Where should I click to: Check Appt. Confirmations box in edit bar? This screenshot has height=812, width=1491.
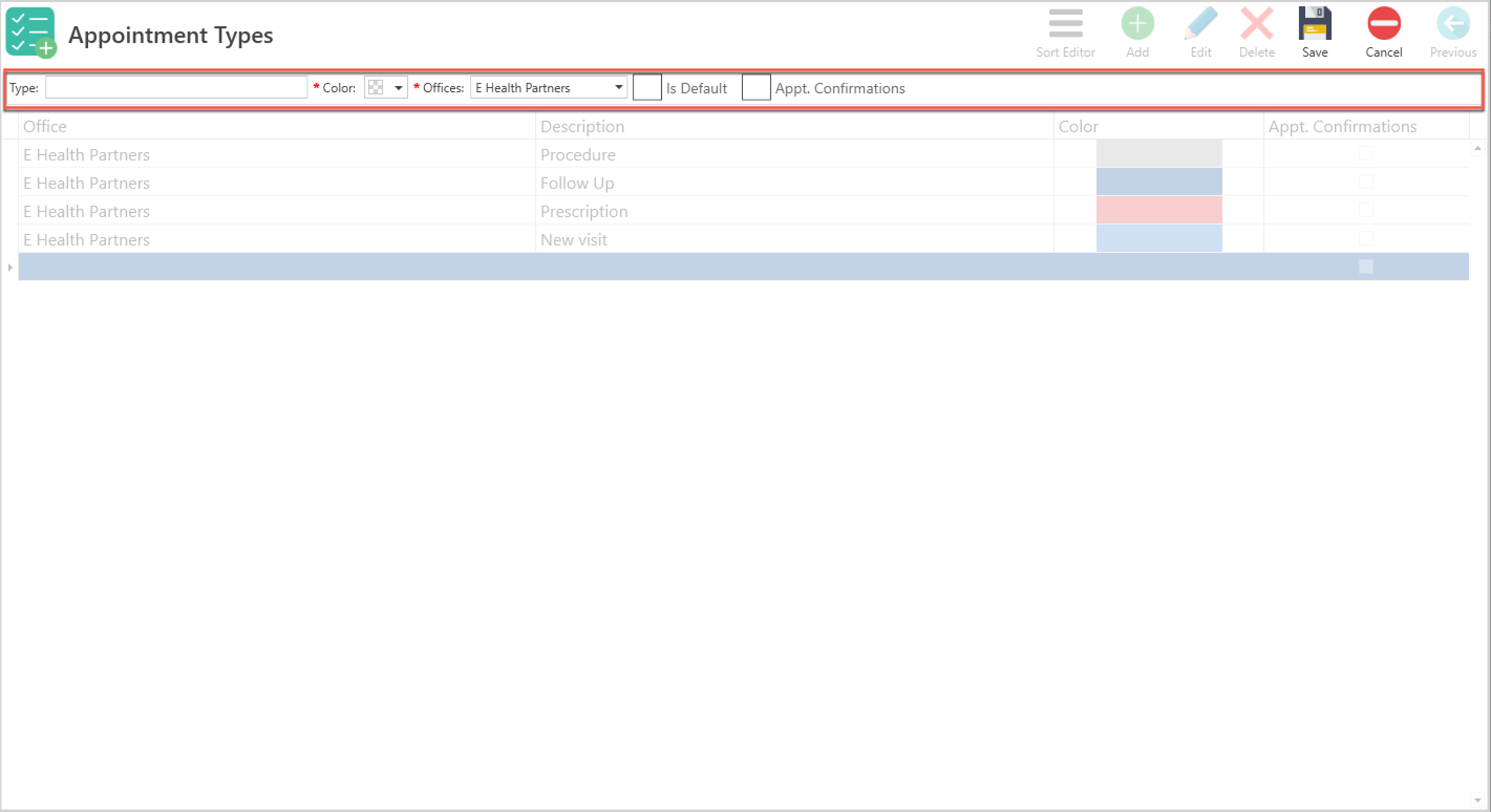[x=756, y=88]
